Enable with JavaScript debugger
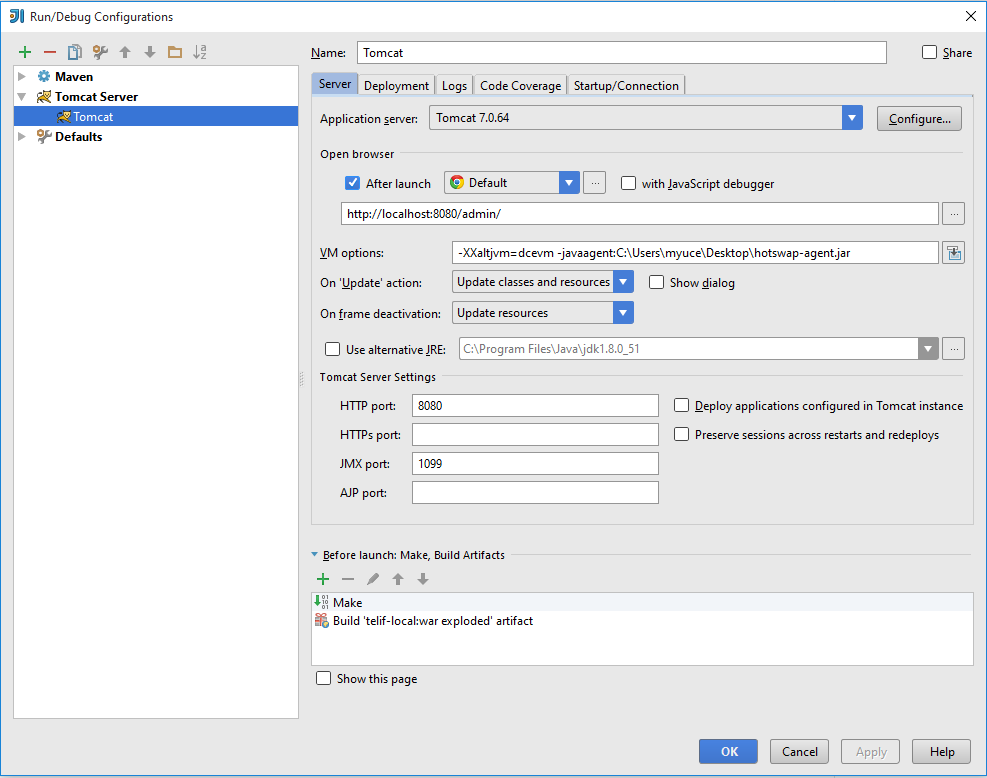The image size is (987, 778). click(628, 183)
